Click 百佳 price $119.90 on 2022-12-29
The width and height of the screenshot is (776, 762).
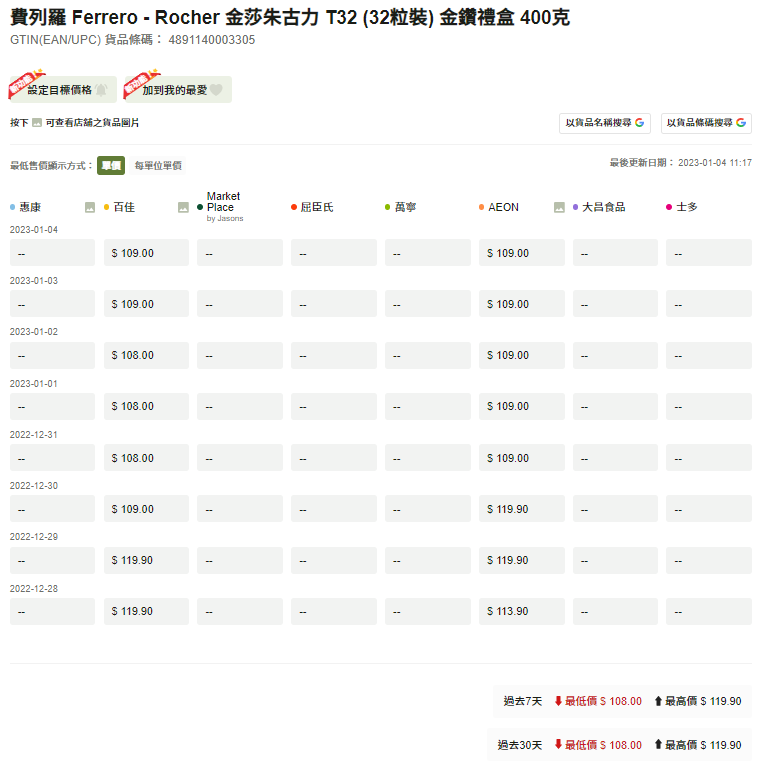click(146, 560)
